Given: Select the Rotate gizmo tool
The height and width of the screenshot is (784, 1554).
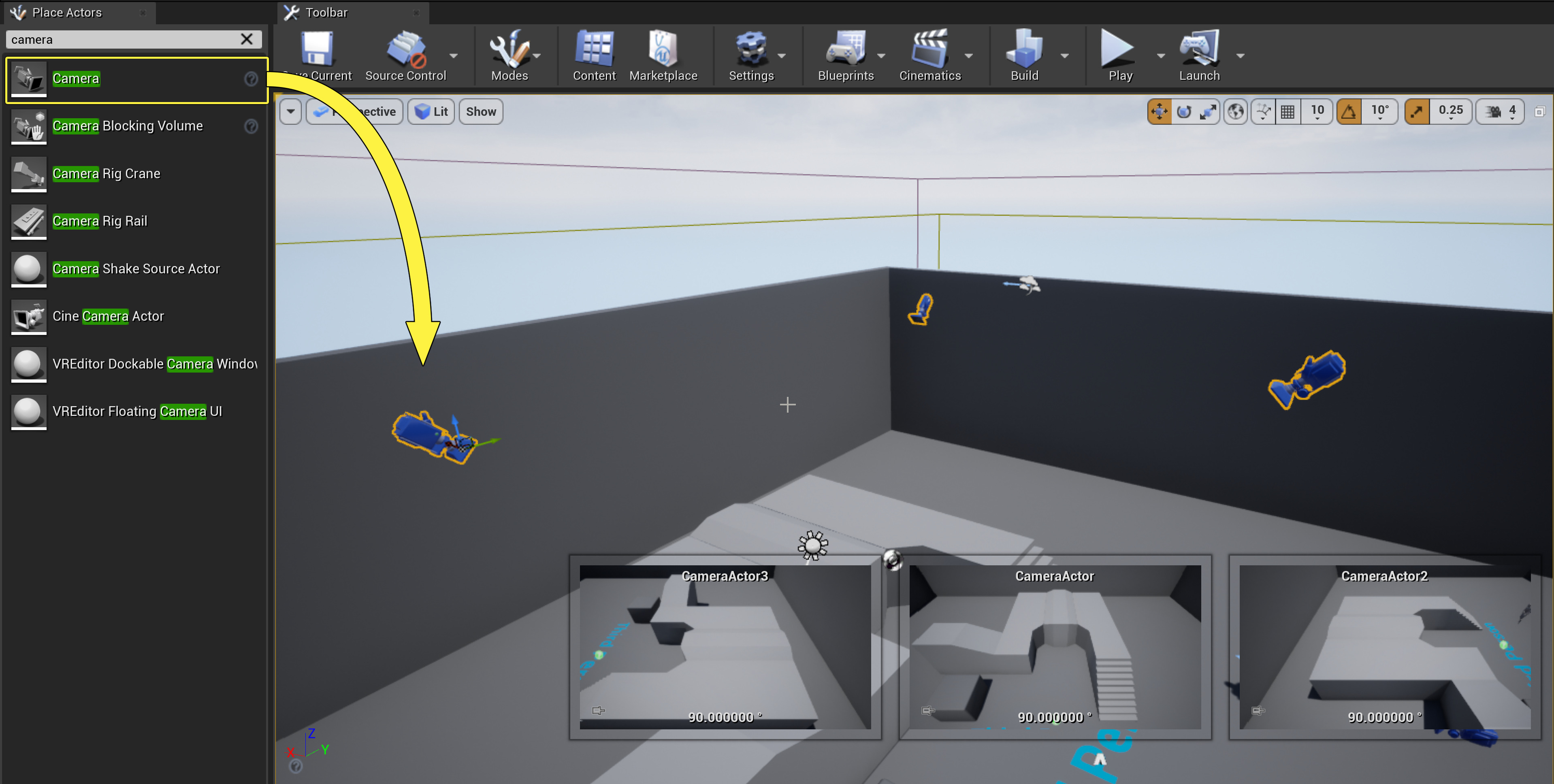Looking at the screenshot, I should point(1183,112).
